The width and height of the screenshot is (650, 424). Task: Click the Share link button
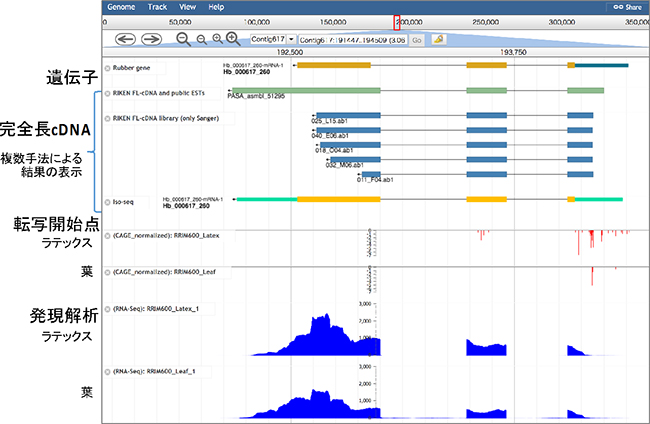point(627,7)
